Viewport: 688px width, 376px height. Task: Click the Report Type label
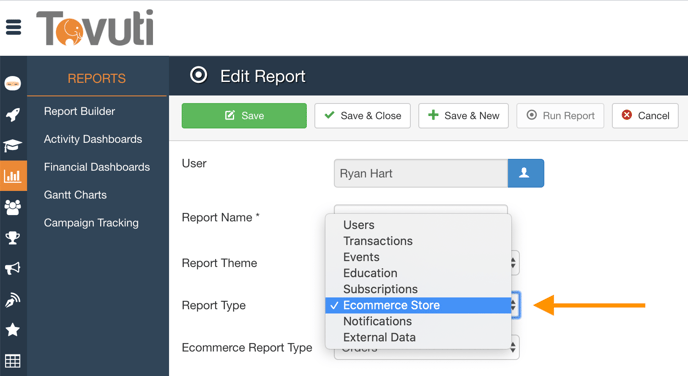coord(214,305)
